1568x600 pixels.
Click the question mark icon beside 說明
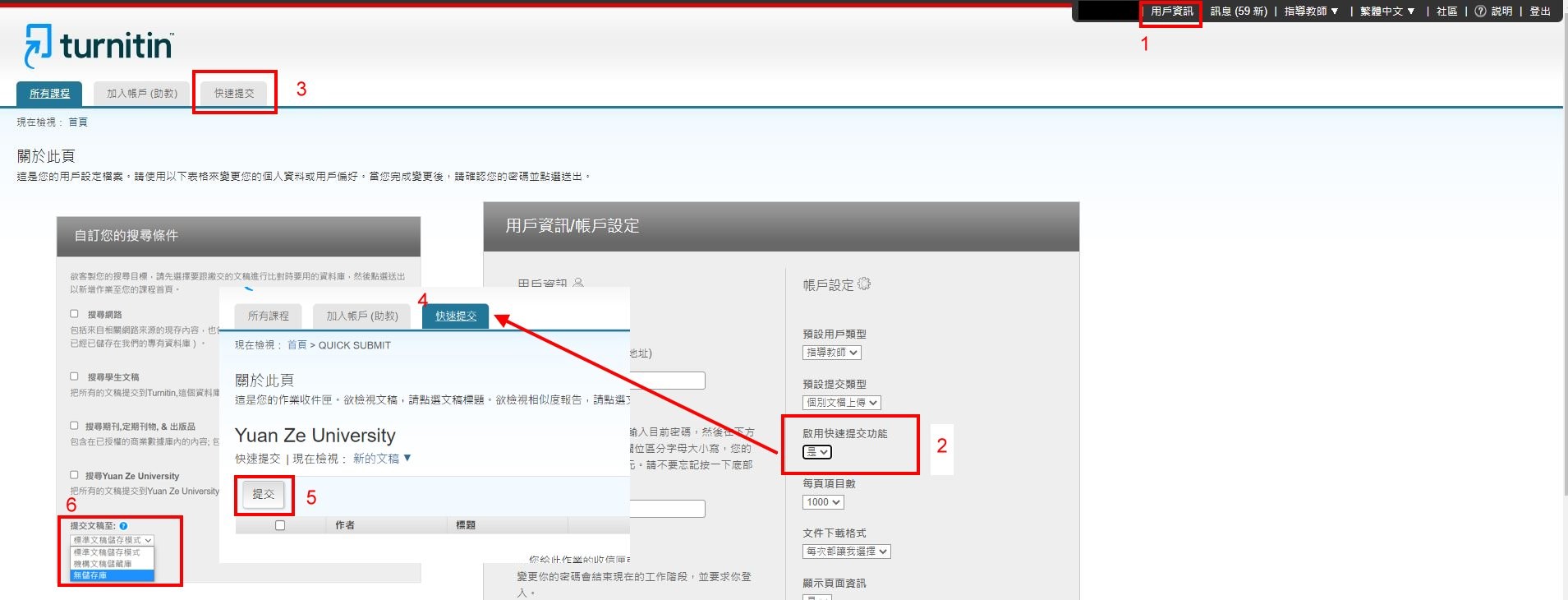pyautogui.click(x=1480, y=11)
